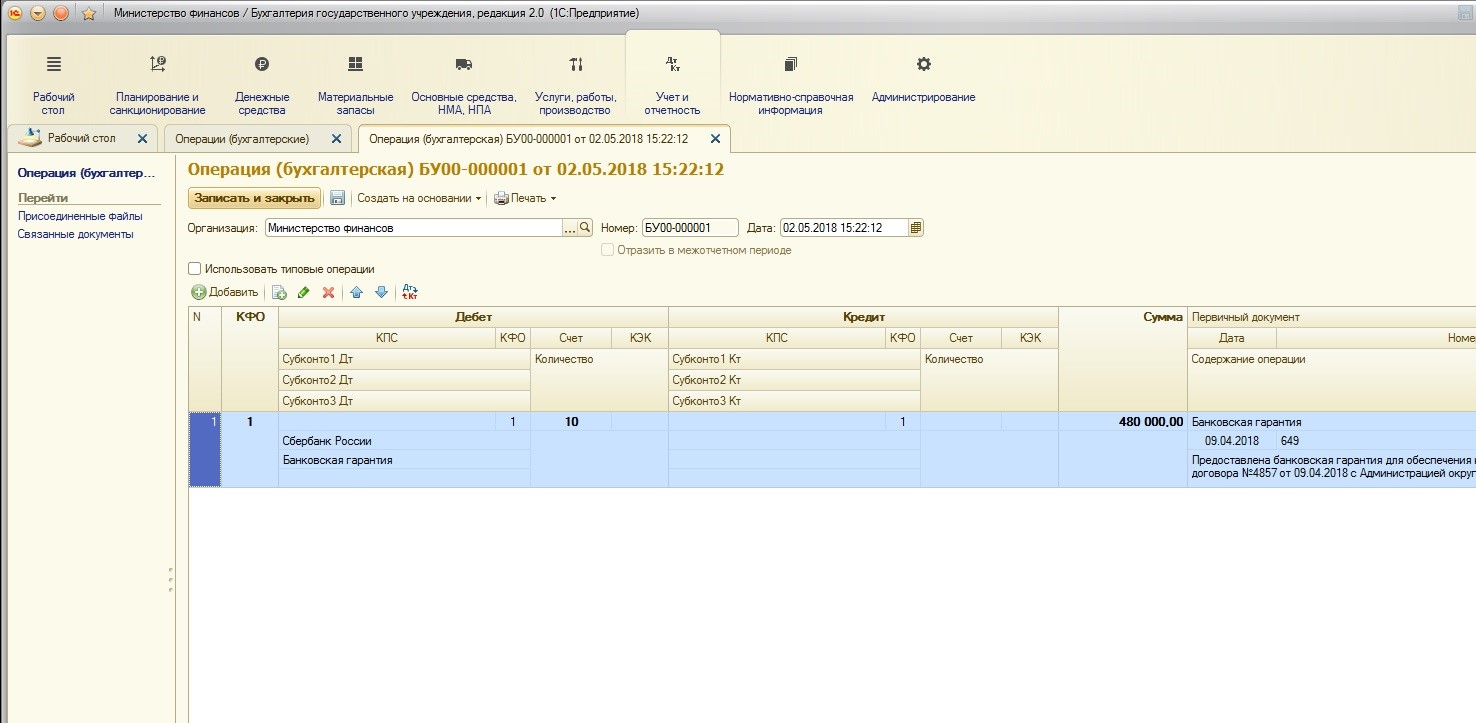
Task: Click the Первичный документ column header
Action: click(1332, 317)
